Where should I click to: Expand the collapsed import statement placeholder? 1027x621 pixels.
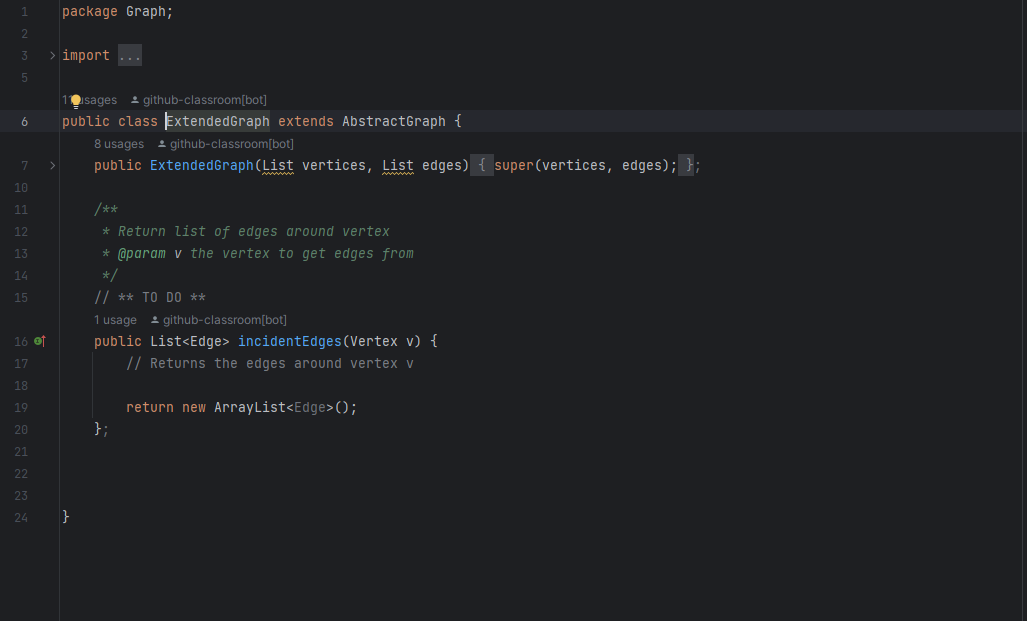129,55
